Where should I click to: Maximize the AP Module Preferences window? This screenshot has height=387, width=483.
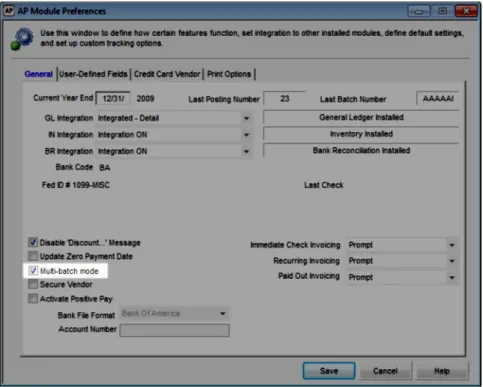(442, 11)
